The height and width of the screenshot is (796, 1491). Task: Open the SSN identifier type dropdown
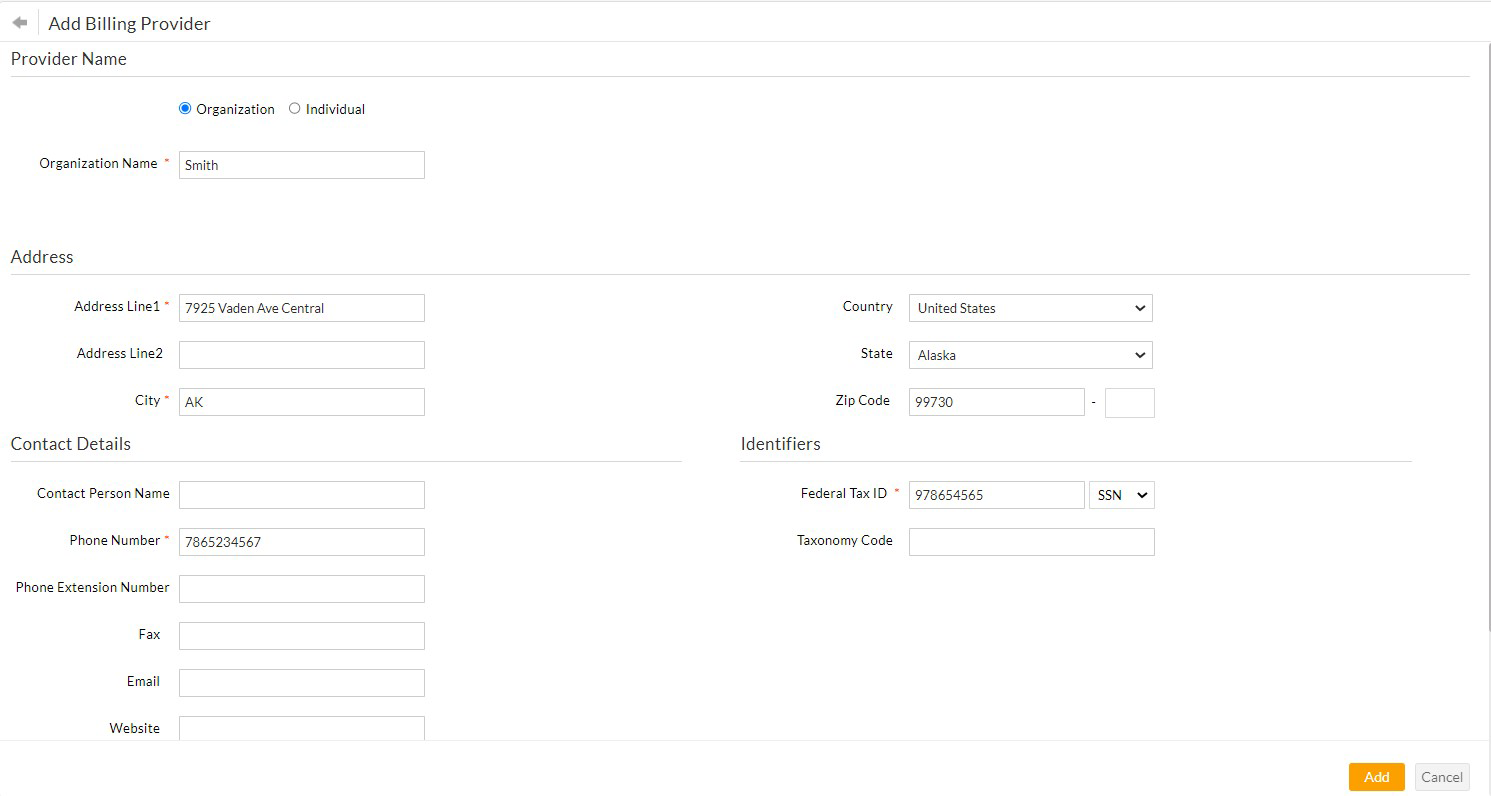point(1121,494)
